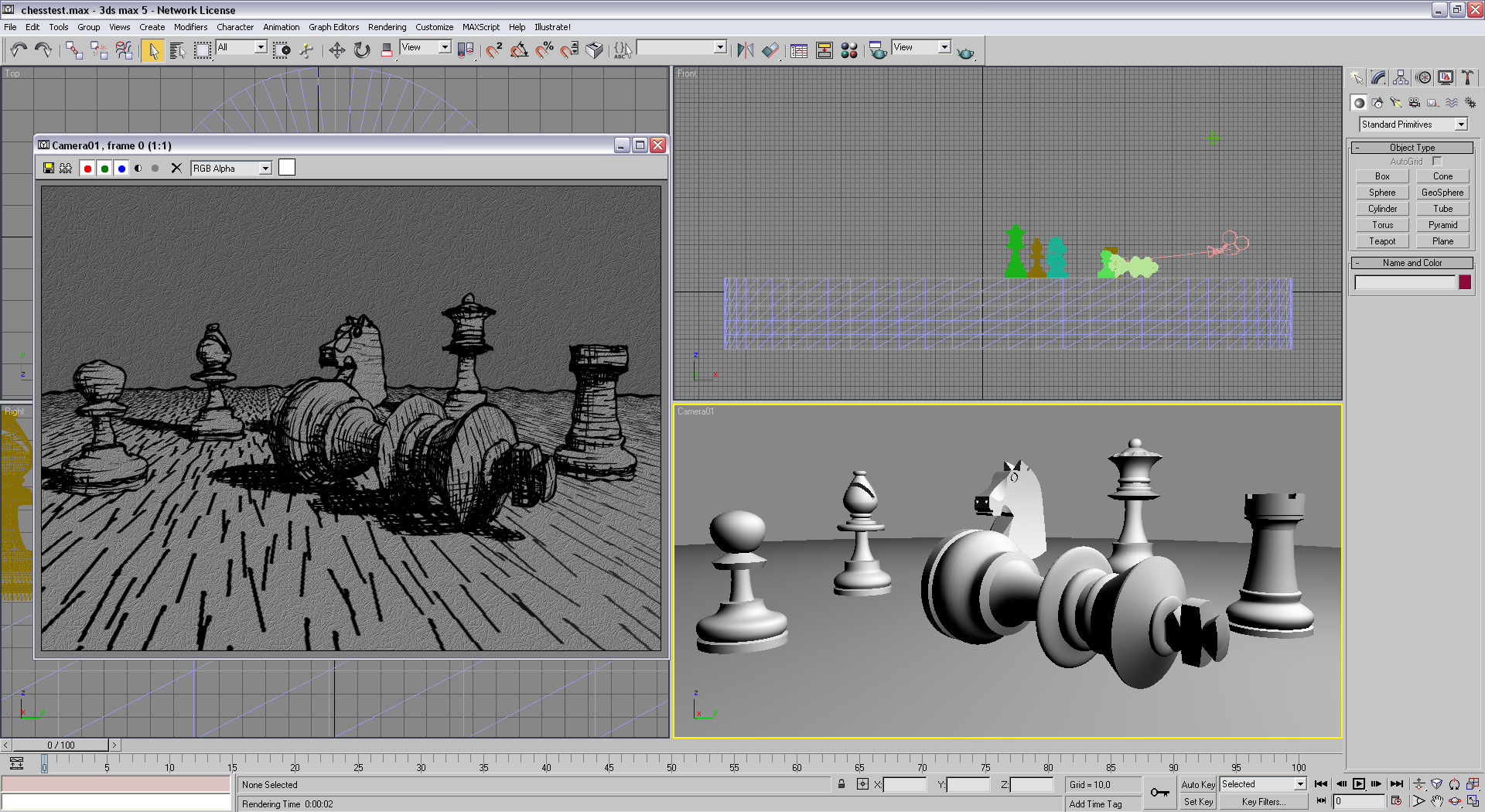Viewport: 1485px width, 812px height.
Task: Create a Teapot primitive
Action: click(x=1382, y=241)
